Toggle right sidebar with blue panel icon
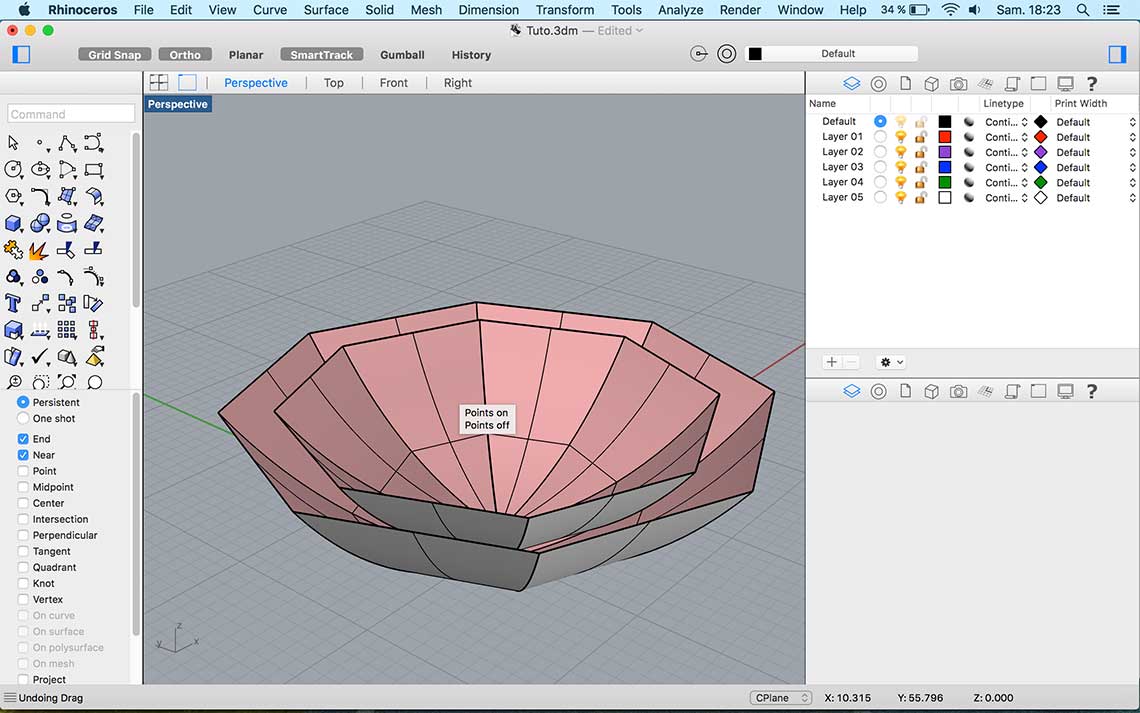This screenshot has width=1140, height=713. point(1117,55)
